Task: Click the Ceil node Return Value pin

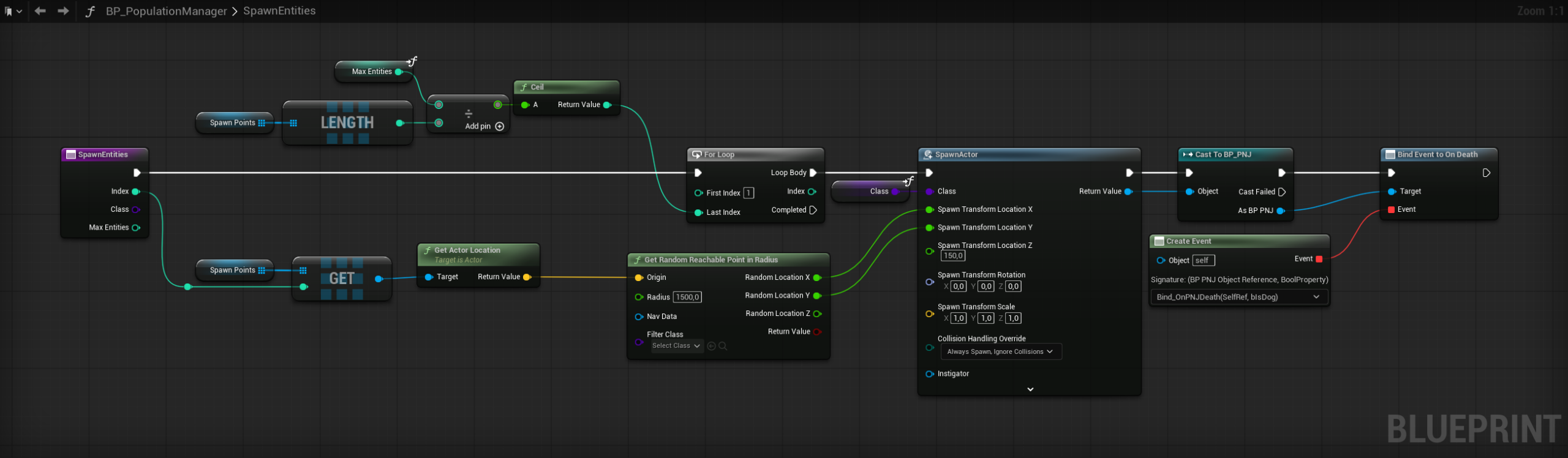Action: tap(607, 105)
